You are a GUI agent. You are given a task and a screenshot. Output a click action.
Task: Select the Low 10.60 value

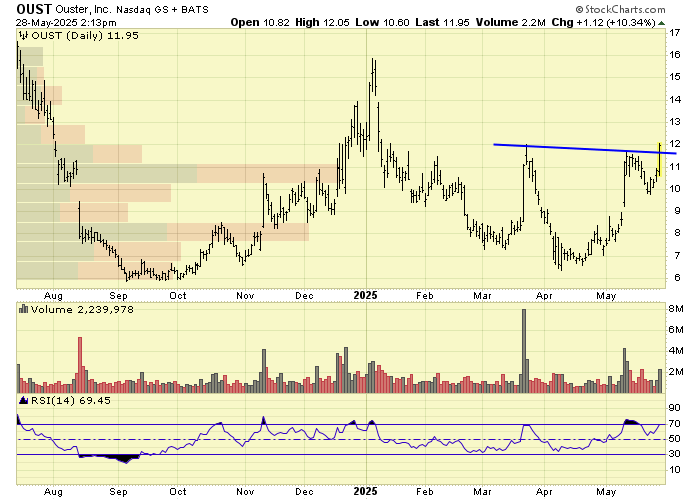(382, 22)
